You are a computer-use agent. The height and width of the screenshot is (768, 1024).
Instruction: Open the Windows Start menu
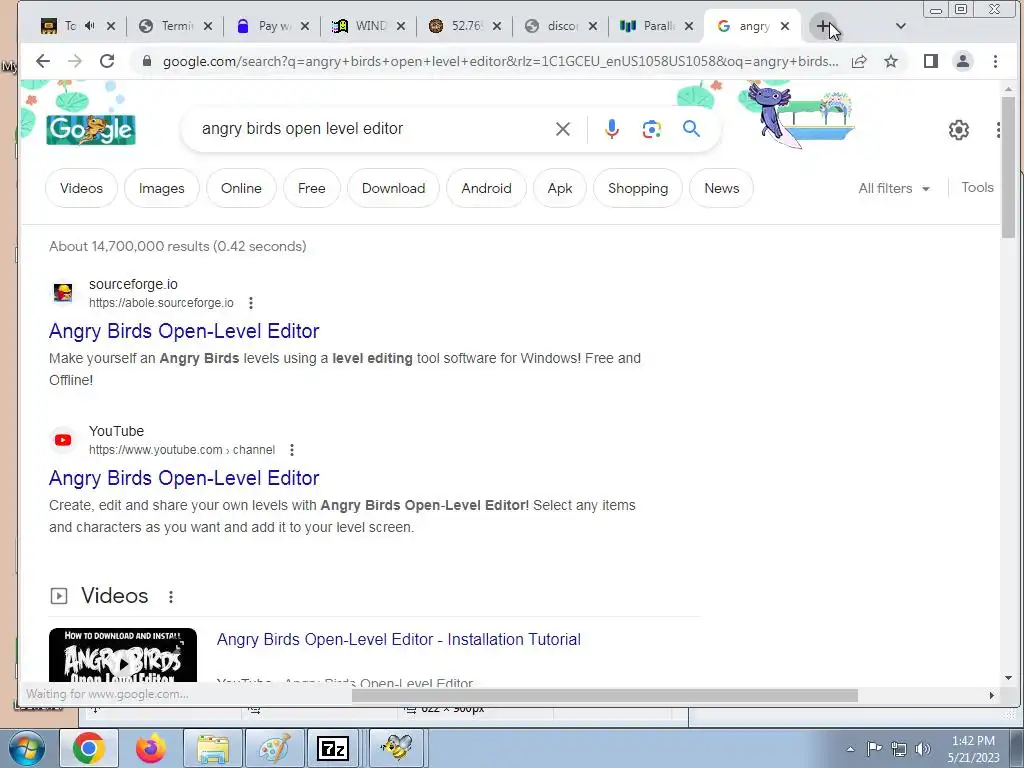[27, 748]
